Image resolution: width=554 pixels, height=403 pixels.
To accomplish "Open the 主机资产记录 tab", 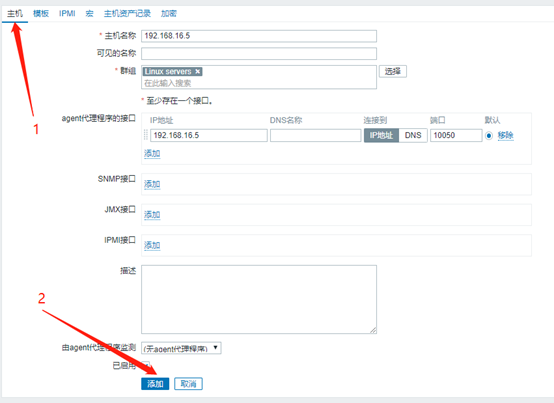I will pos(127,14).
